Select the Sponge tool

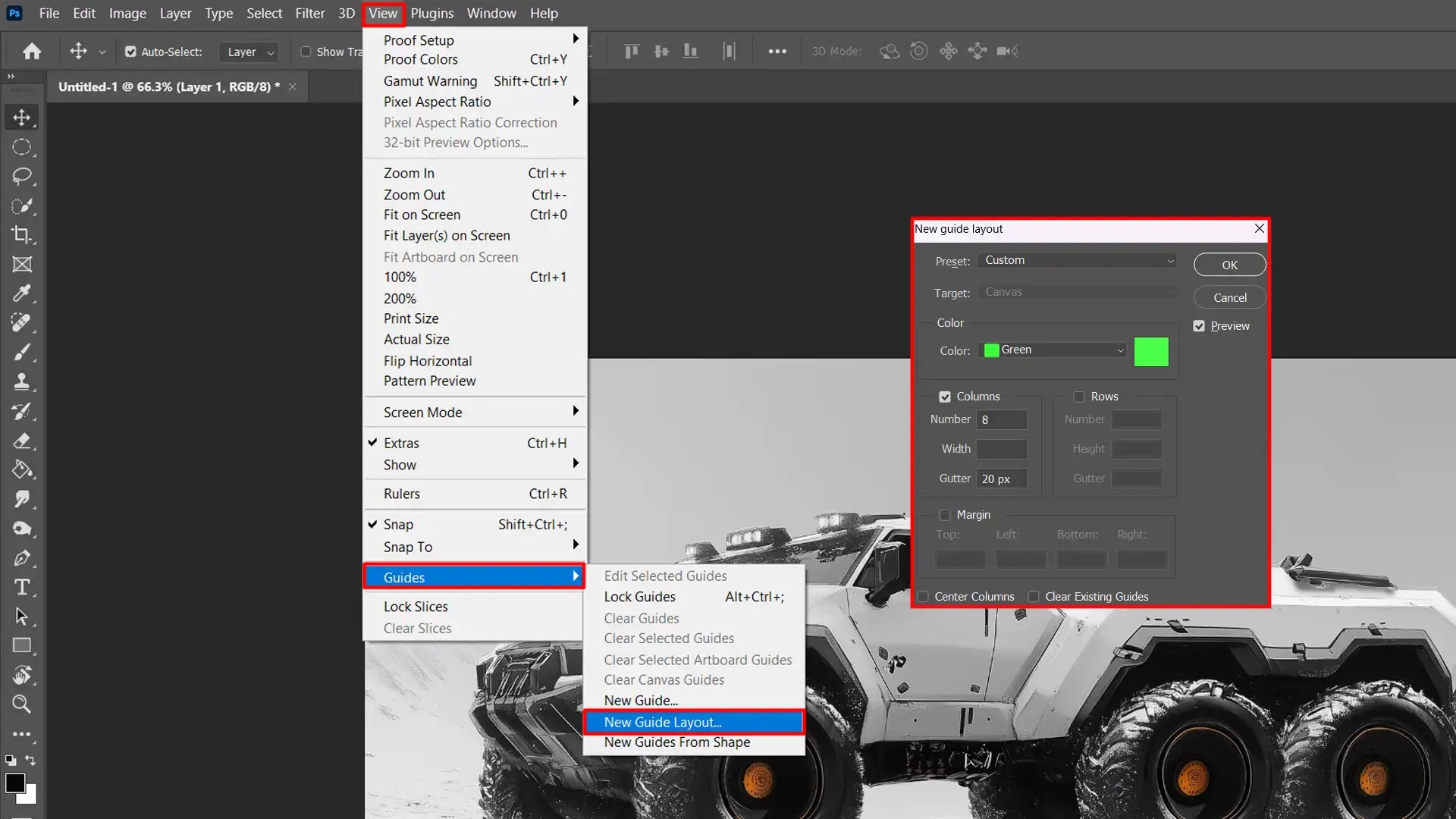[21, 529]
